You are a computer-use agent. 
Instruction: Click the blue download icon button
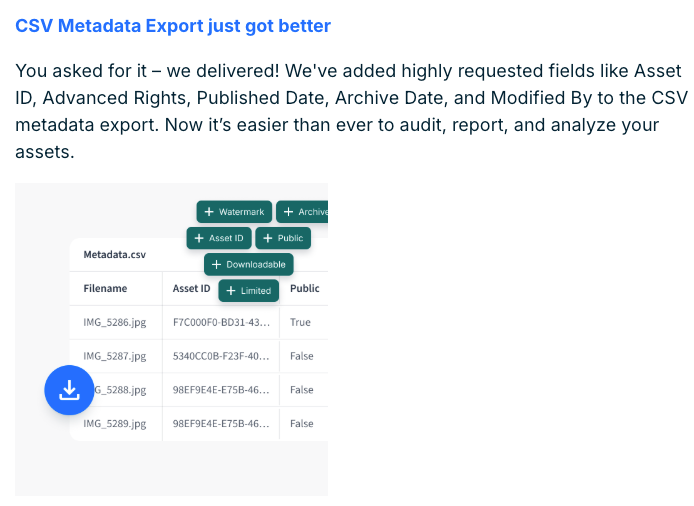[x=69, y=390]
